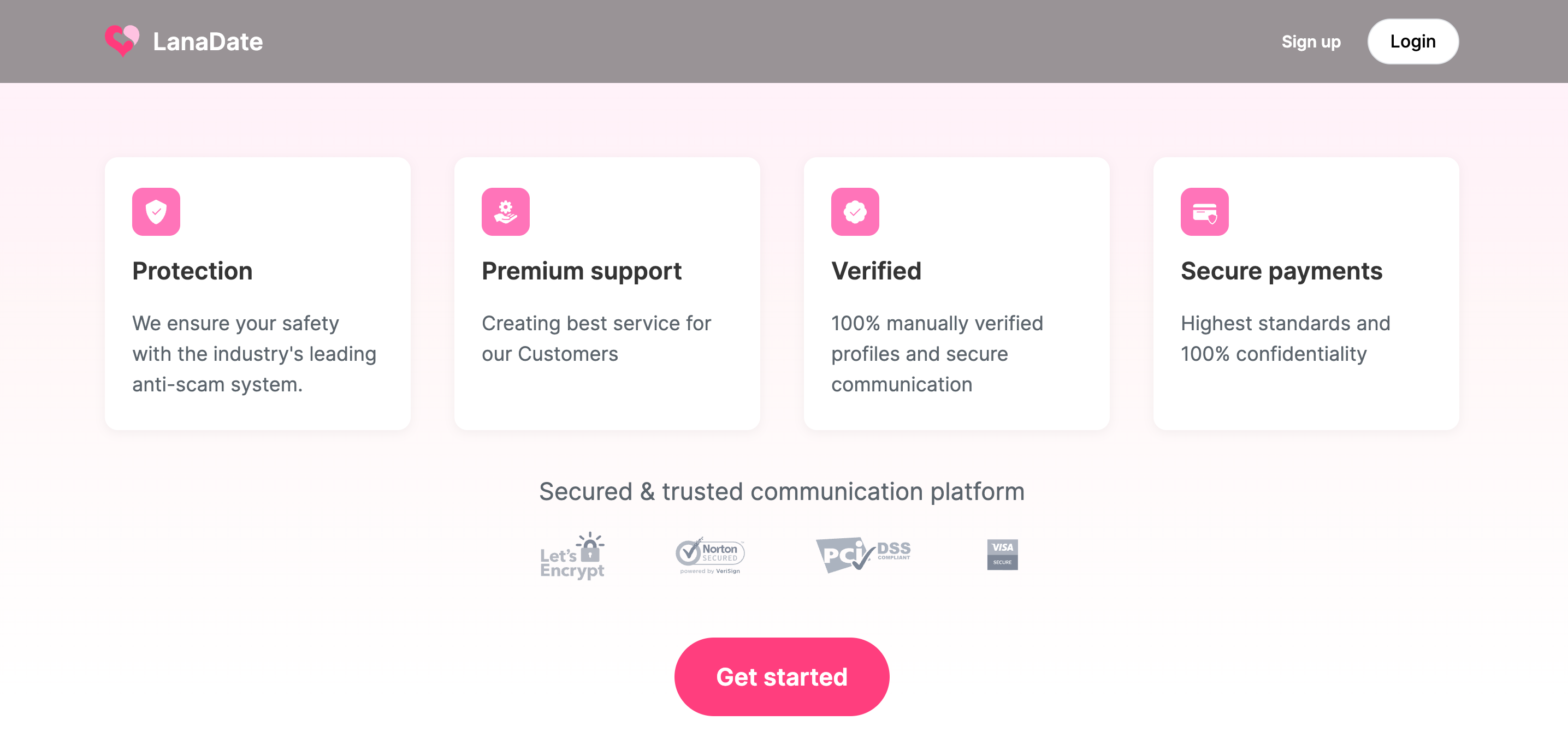Select the Verified card heading
1568x744 pixels.
click(876, 271)
